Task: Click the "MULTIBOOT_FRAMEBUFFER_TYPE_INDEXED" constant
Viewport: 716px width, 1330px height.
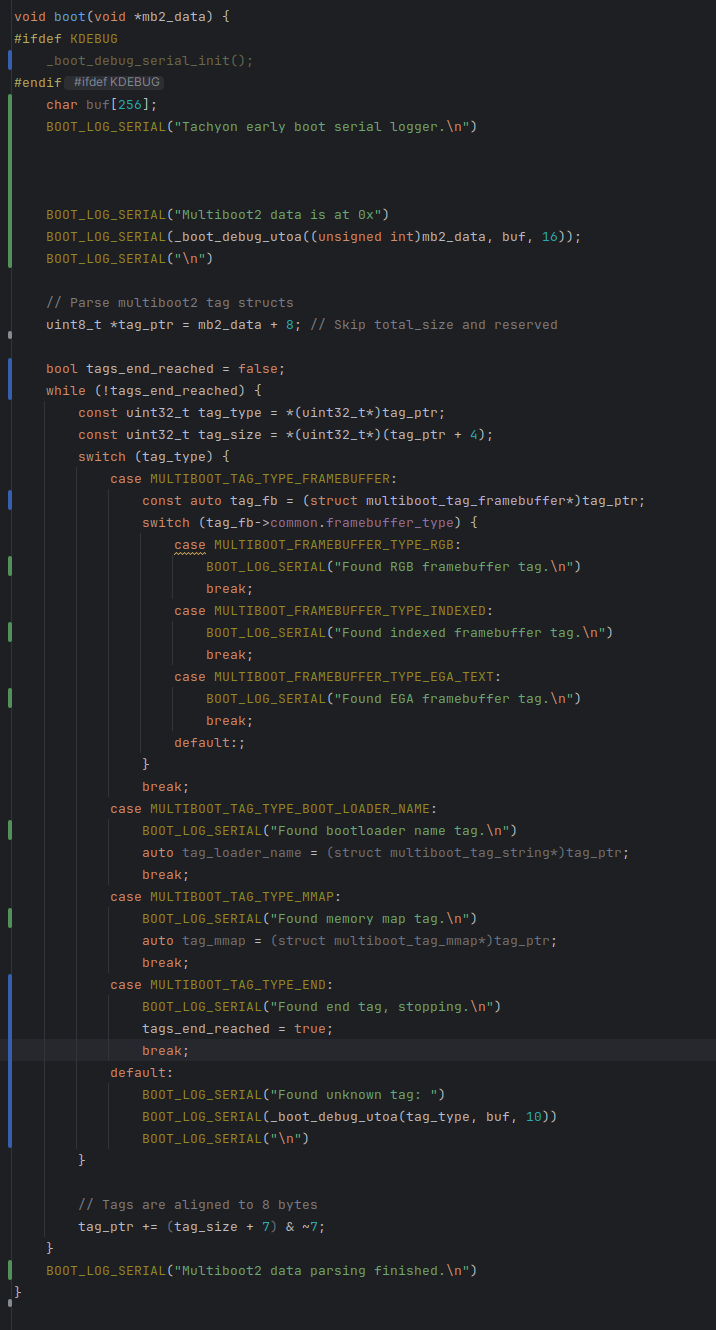Action: point(350,610)
